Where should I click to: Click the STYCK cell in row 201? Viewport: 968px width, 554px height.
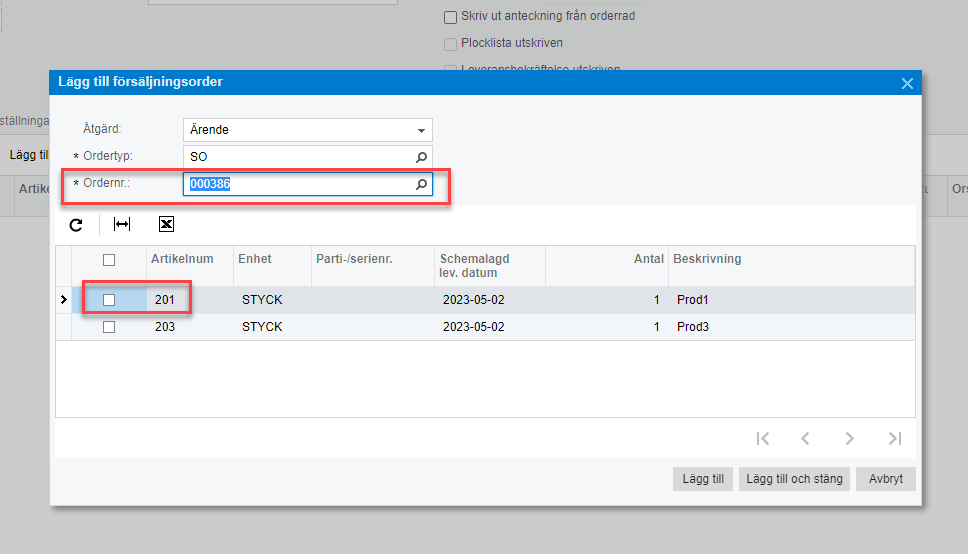click(x=272, y=300)
